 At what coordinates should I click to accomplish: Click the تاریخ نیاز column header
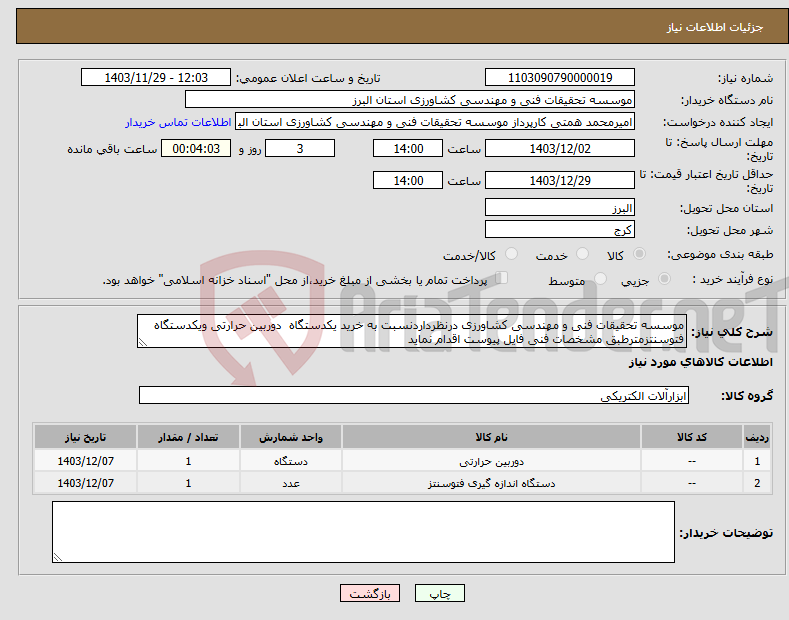86,437
